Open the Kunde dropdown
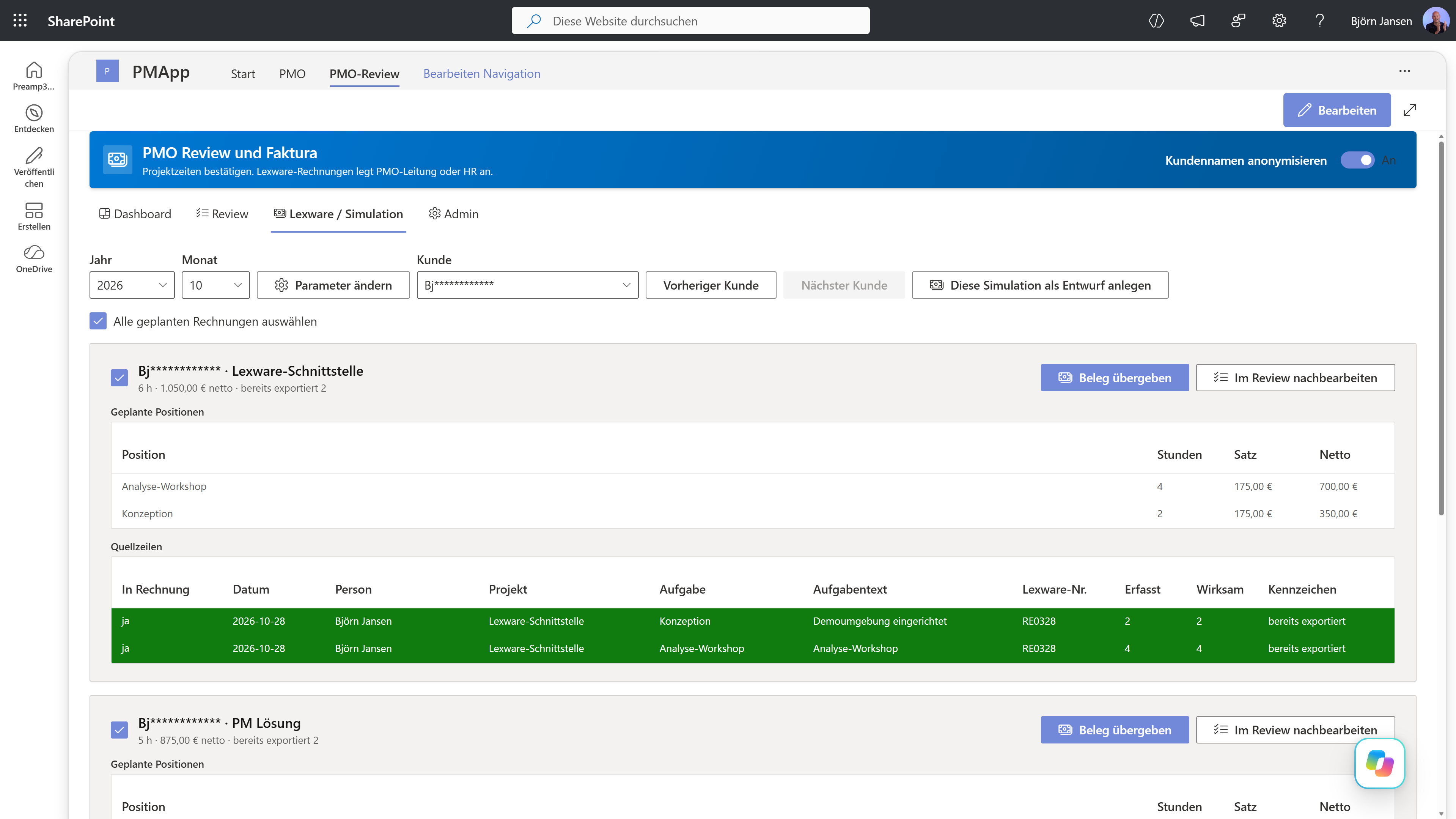The height and width of the screenshot is (819, 1456). (x=527, y=285)
